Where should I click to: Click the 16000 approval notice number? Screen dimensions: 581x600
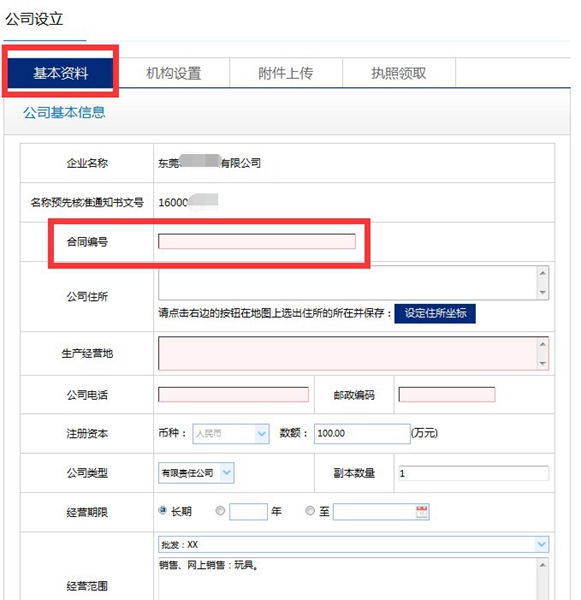tap(173, 202)
